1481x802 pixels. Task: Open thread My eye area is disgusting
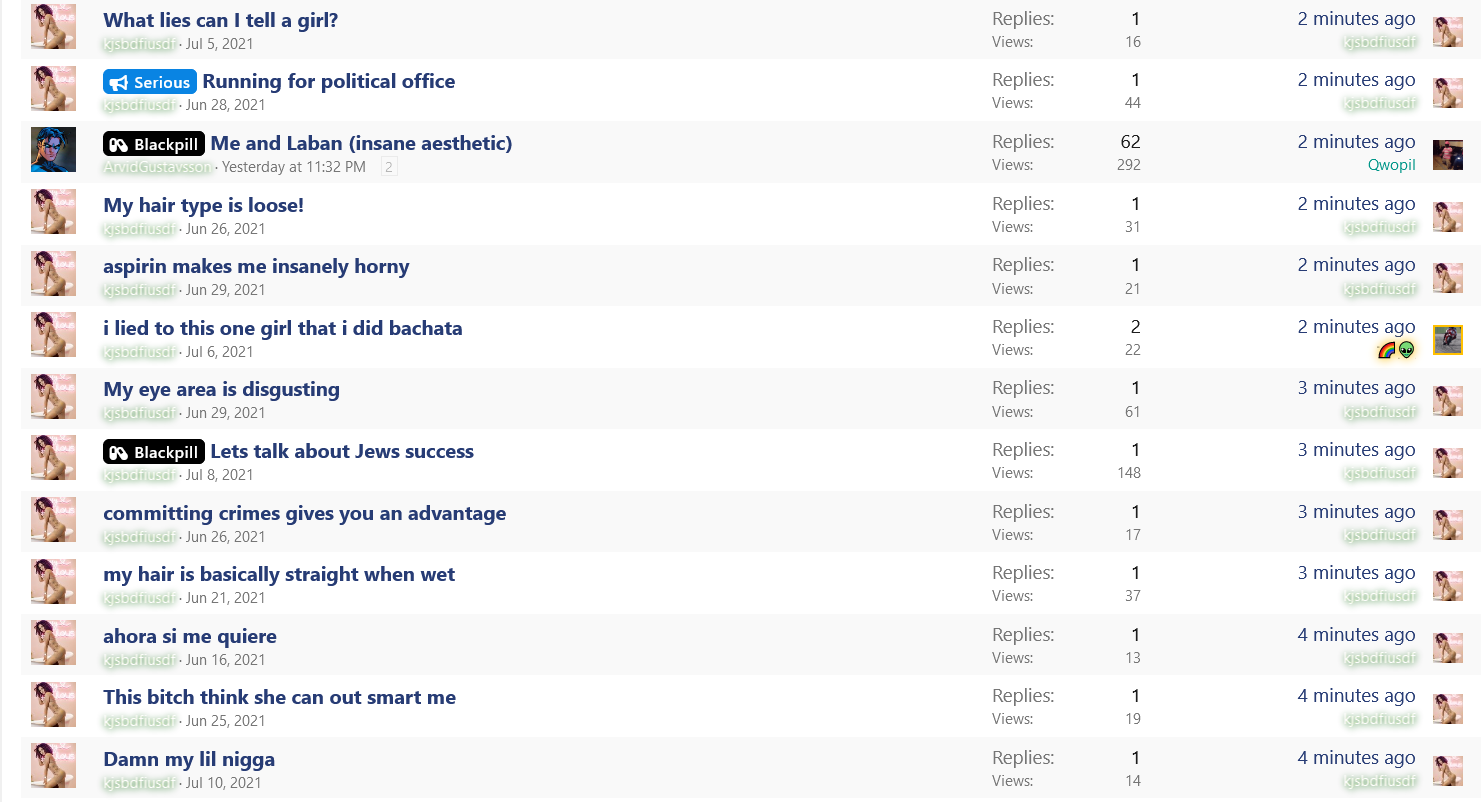click(x=222, y=390)
